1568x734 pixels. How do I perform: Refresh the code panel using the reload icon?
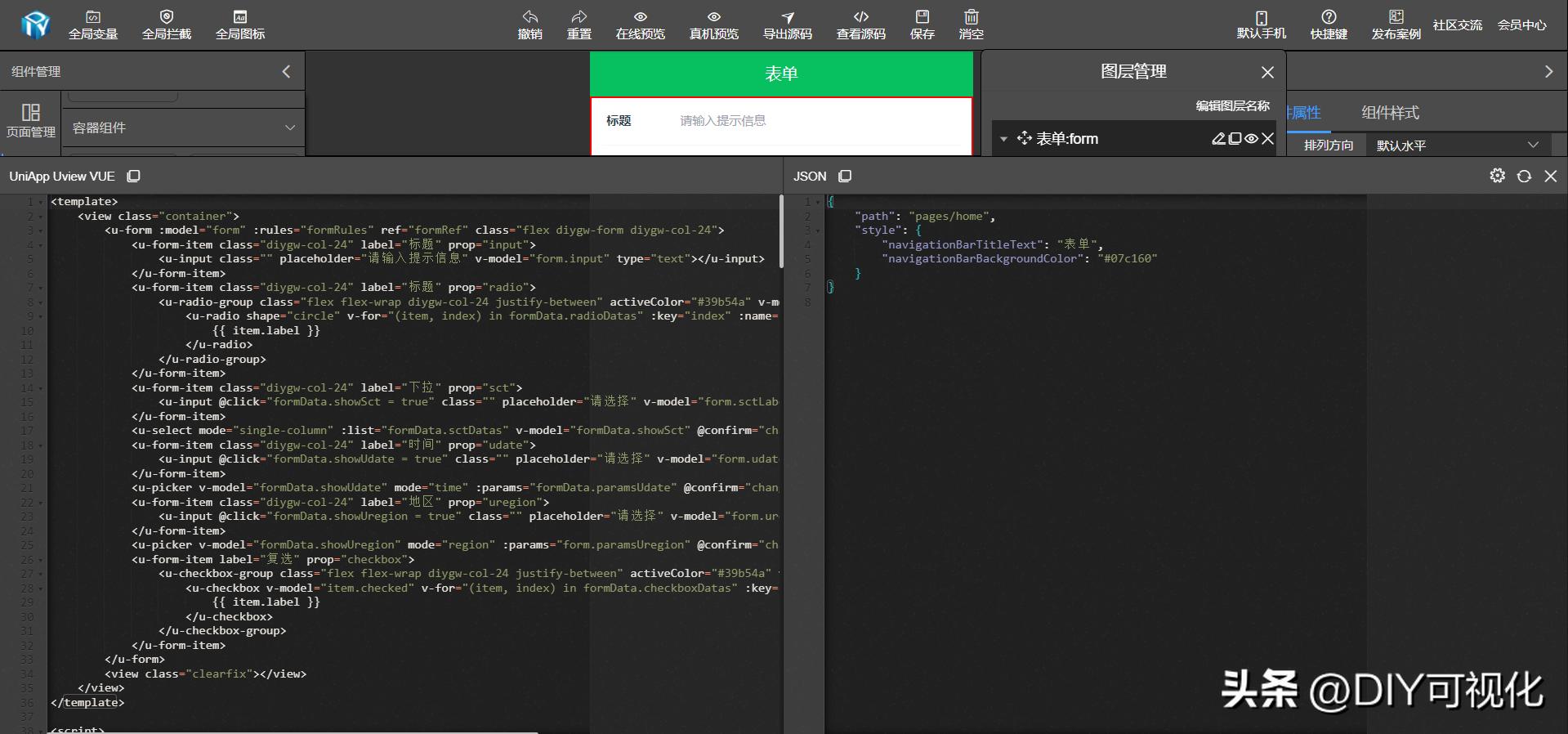click(1524, 177)
